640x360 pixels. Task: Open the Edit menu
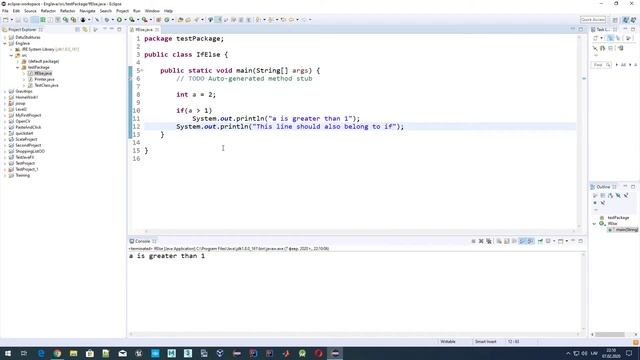pos(16,11)
